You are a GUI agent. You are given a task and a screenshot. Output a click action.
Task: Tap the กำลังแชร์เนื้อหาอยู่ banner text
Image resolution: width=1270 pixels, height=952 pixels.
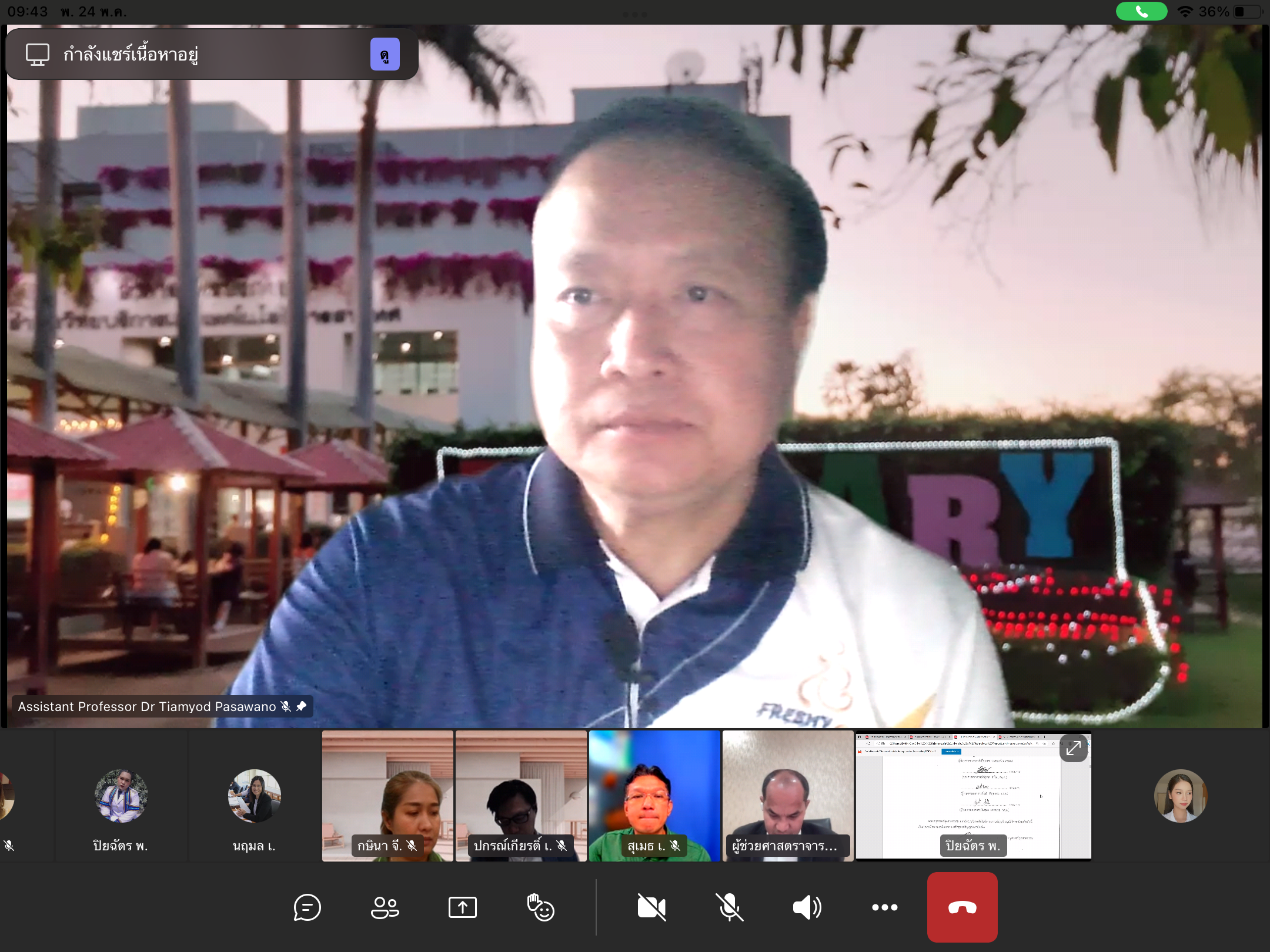click(131, 54)
